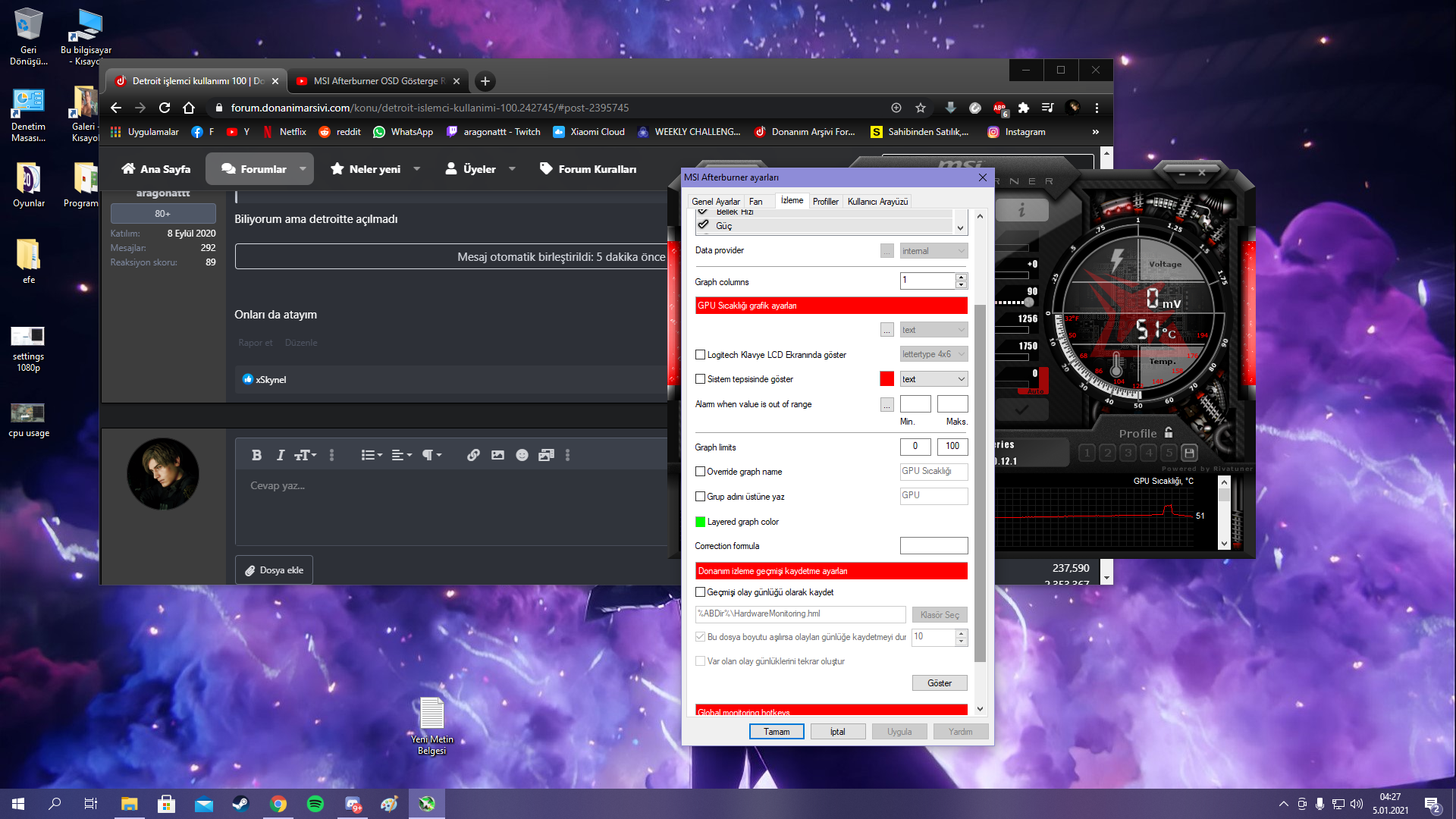Switch to the MSI Afterburner OSD YouTube tab

(x=378, y=81)
